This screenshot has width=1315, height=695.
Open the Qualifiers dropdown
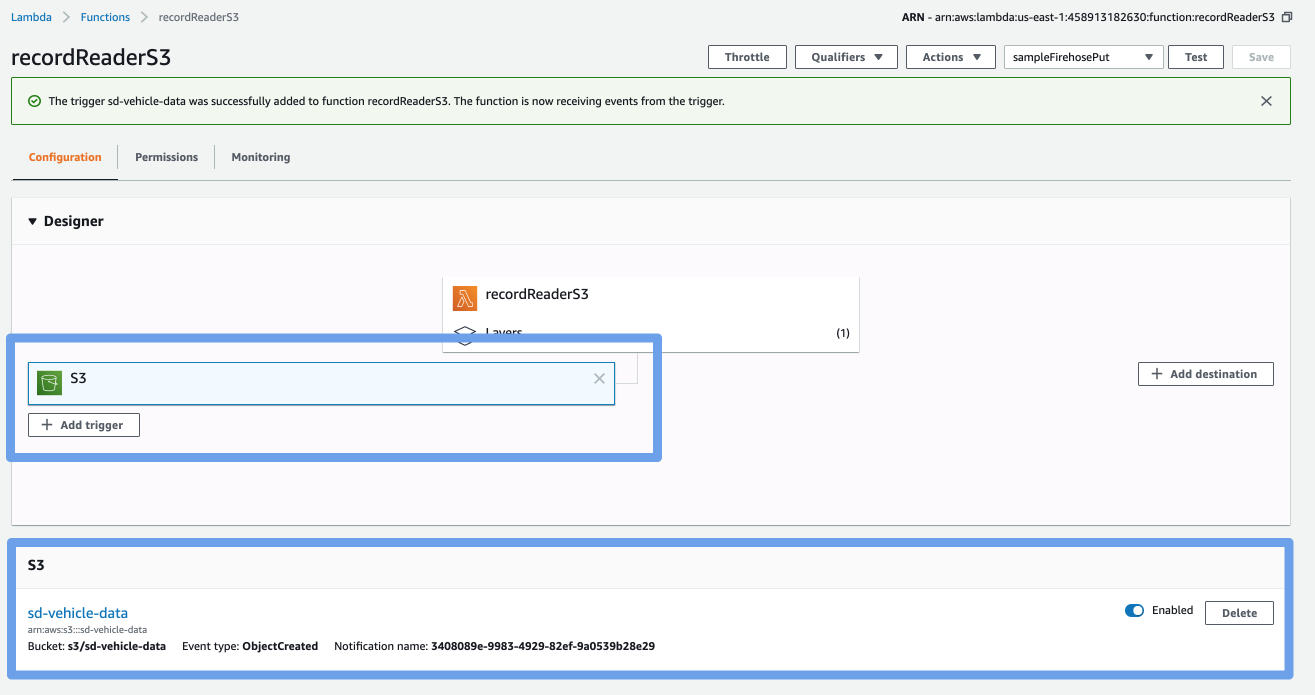point(846,57)
